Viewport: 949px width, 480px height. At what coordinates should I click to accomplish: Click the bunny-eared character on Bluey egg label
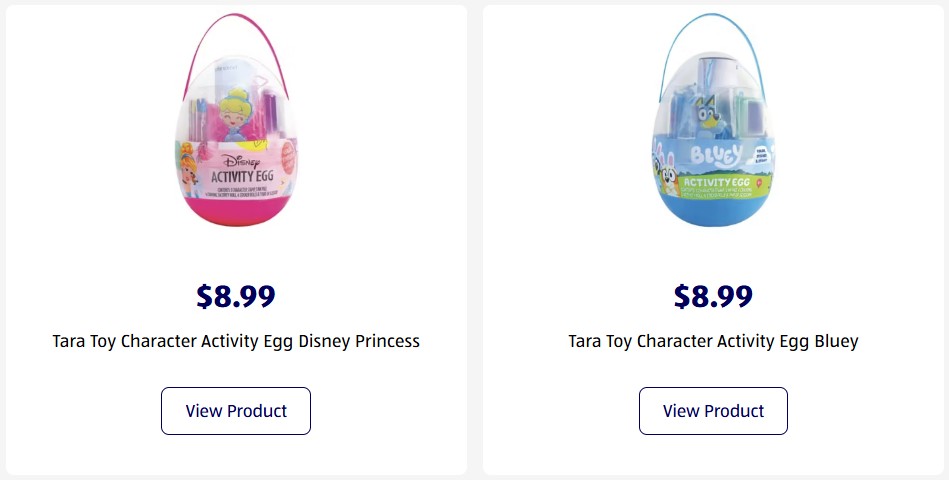(x=667, y=168)
